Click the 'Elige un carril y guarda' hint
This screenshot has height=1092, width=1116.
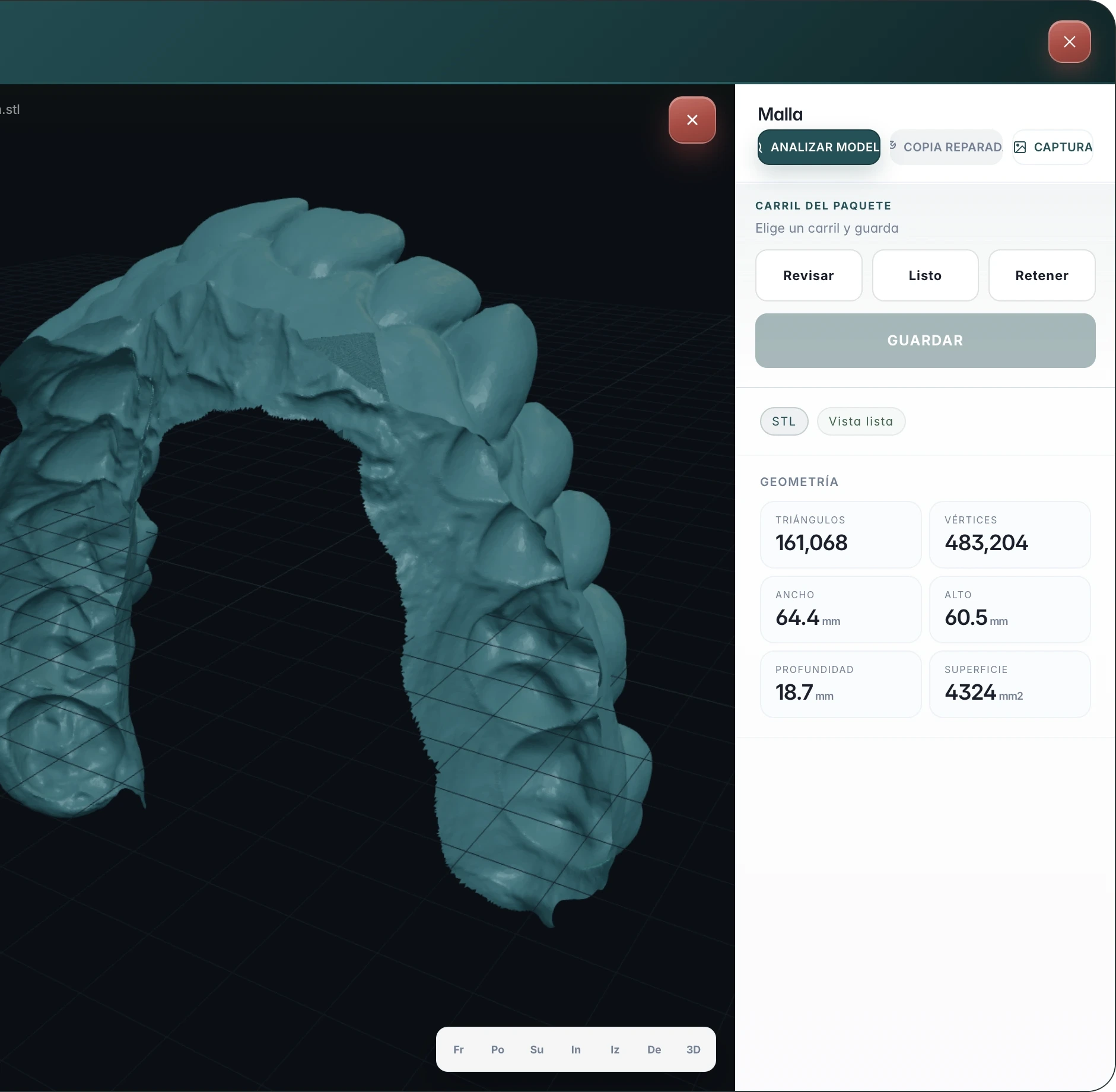[x=826, y=228]
